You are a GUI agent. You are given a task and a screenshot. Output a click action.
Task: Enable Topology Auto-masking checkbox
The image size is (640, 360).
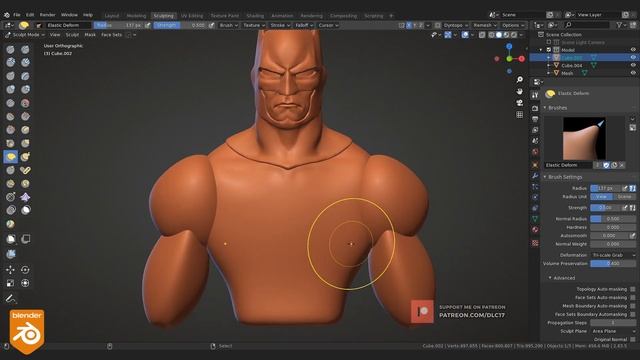(633, 289)
